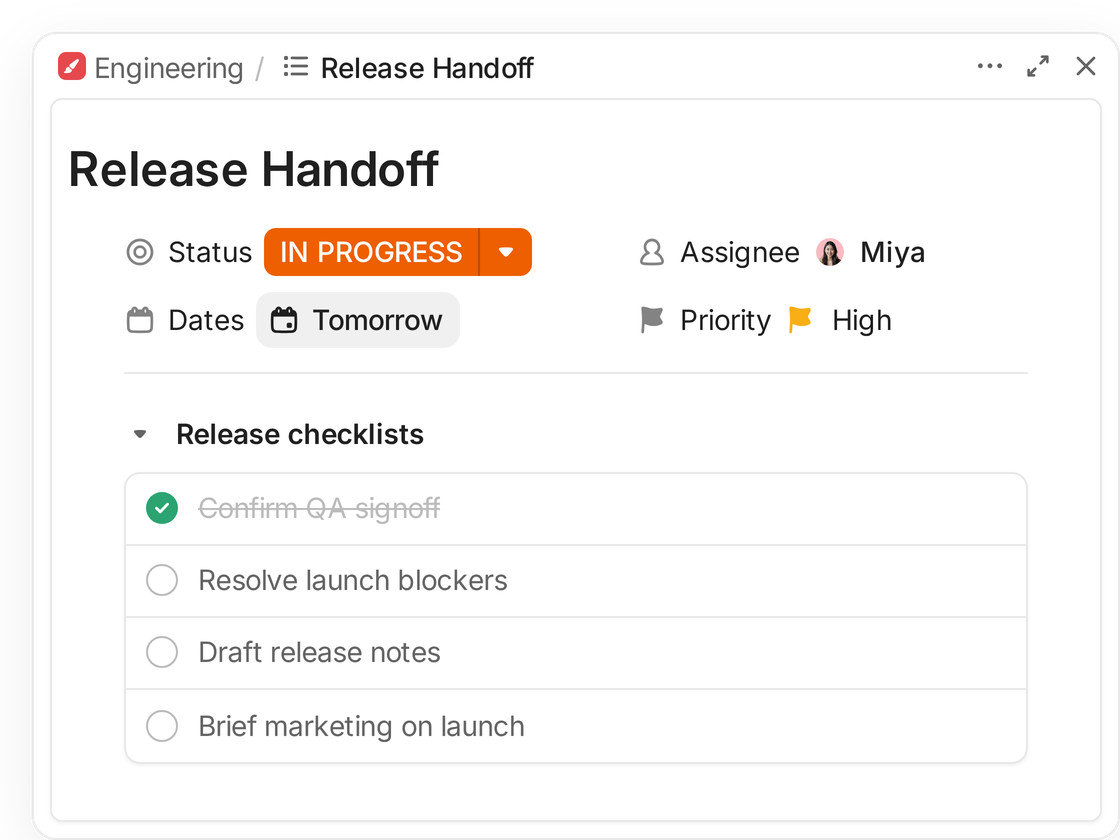The width and height of the screenshot is (1120, 840).
Task: Click the Resolve launch blockers text
Action: point(353,581)
